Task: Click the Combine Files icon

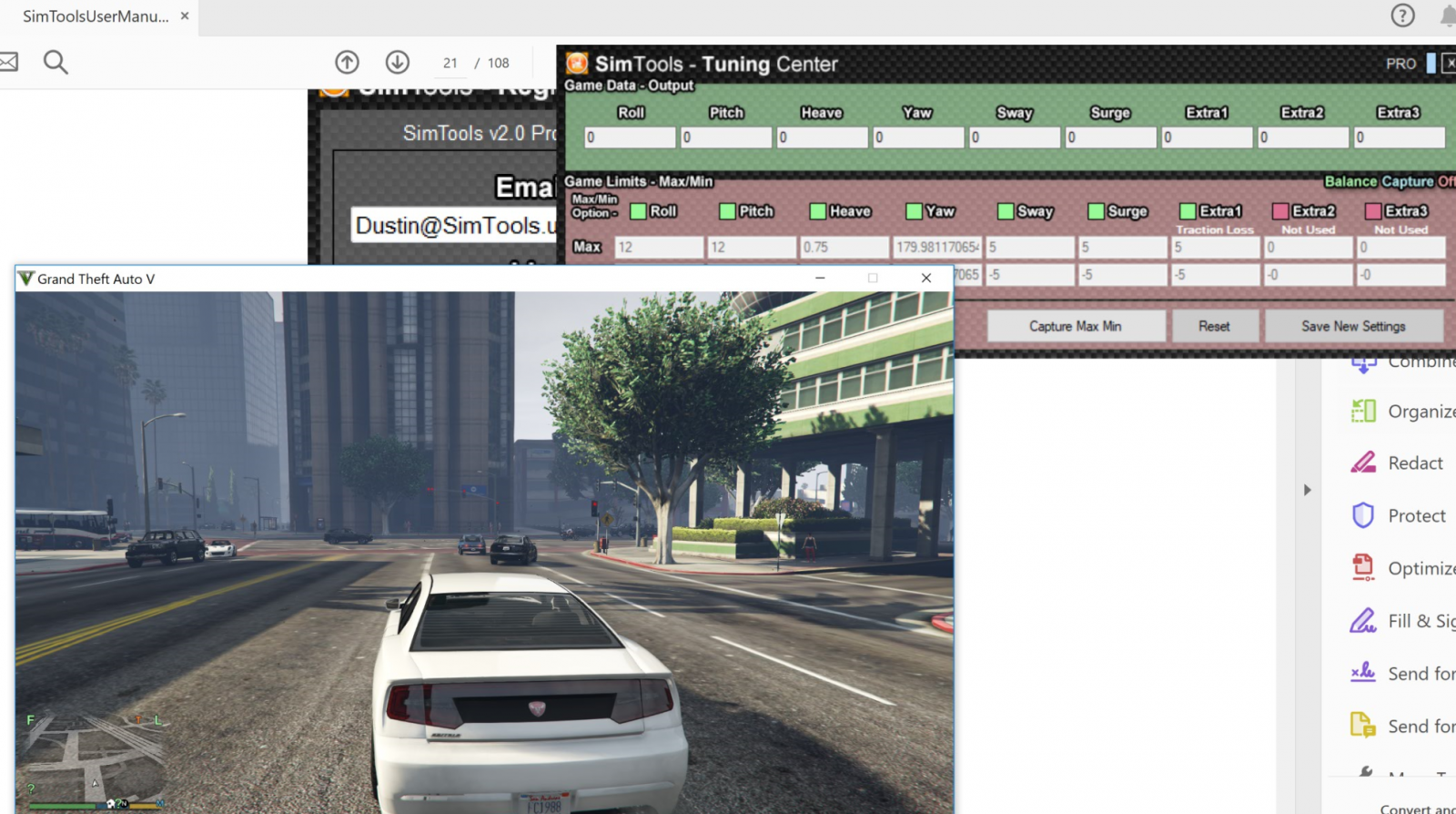Action: (x=1363, y=364)
